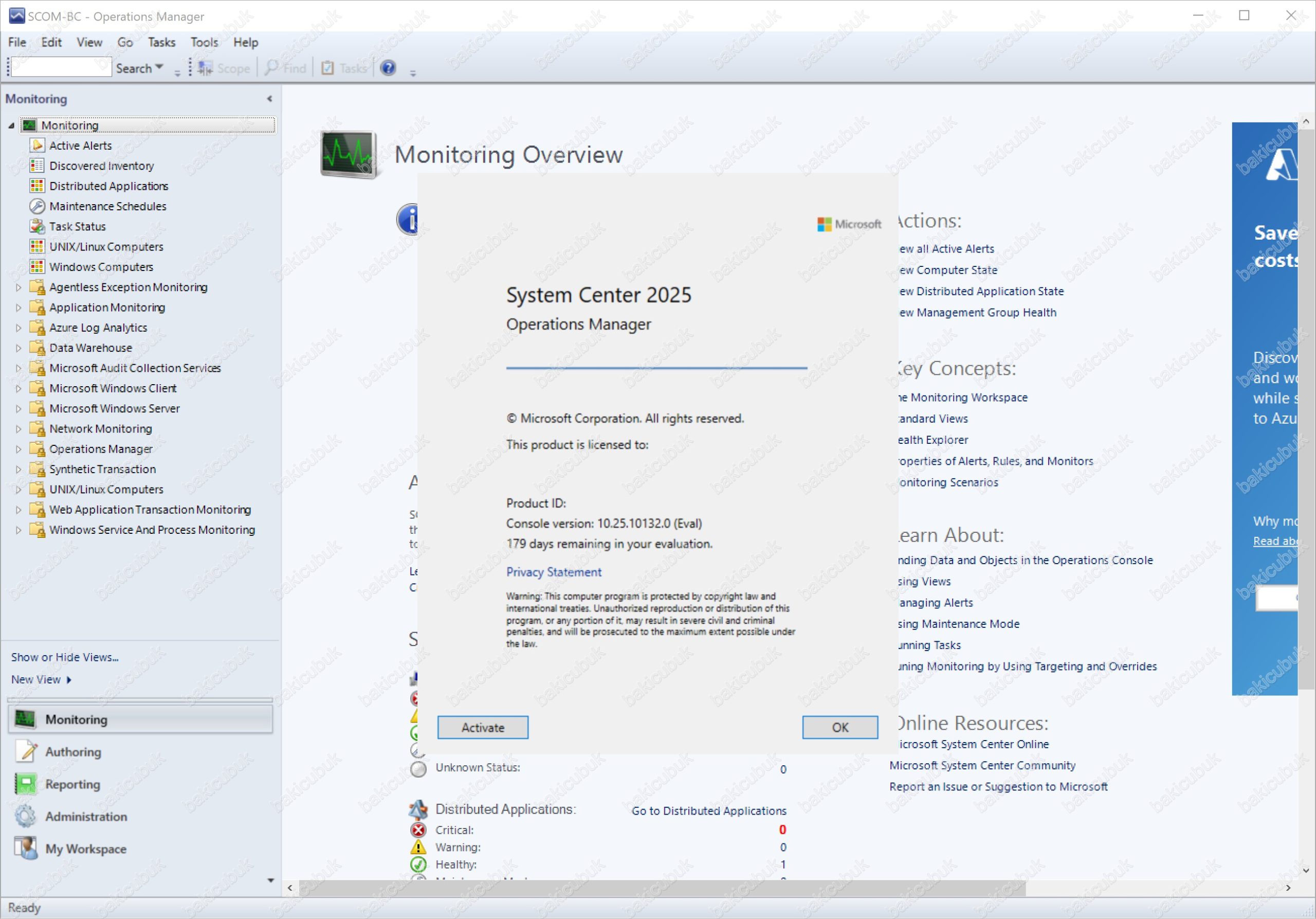Open the Tasks menu
The width and height of the screenshot is (1316, 919).
(161, 42)
